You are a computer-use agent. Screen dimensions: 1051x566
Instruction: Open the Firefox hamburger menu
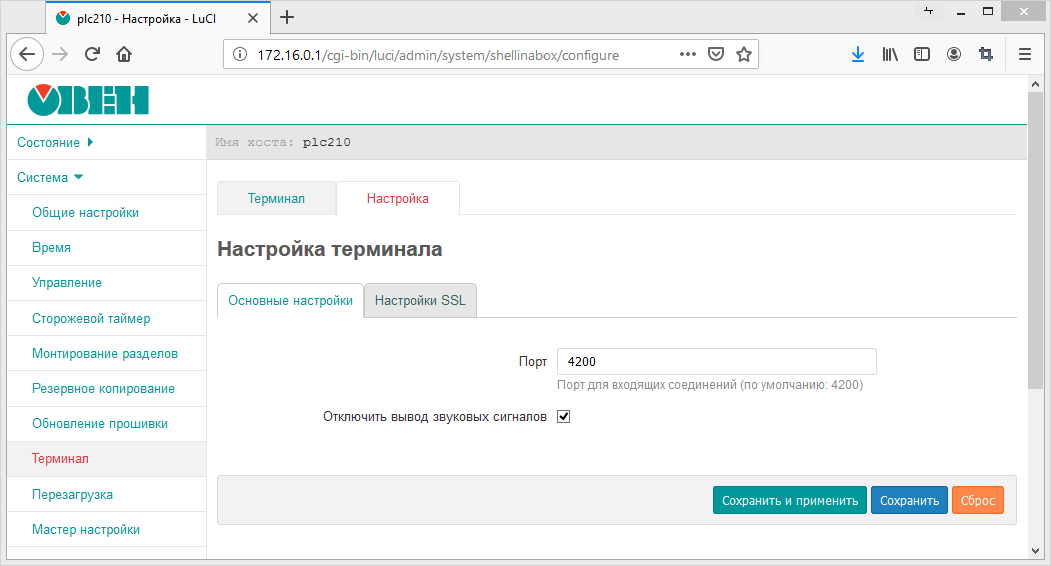(x=1024, y=55)
